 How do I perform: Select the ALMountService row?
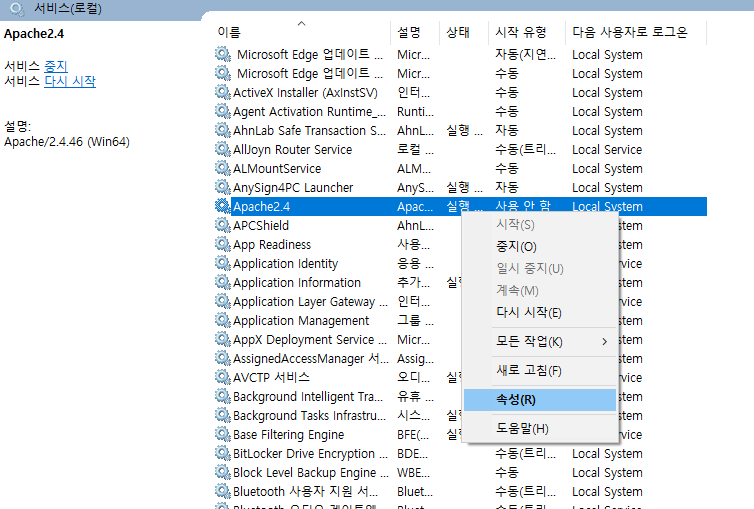point(461,168)
